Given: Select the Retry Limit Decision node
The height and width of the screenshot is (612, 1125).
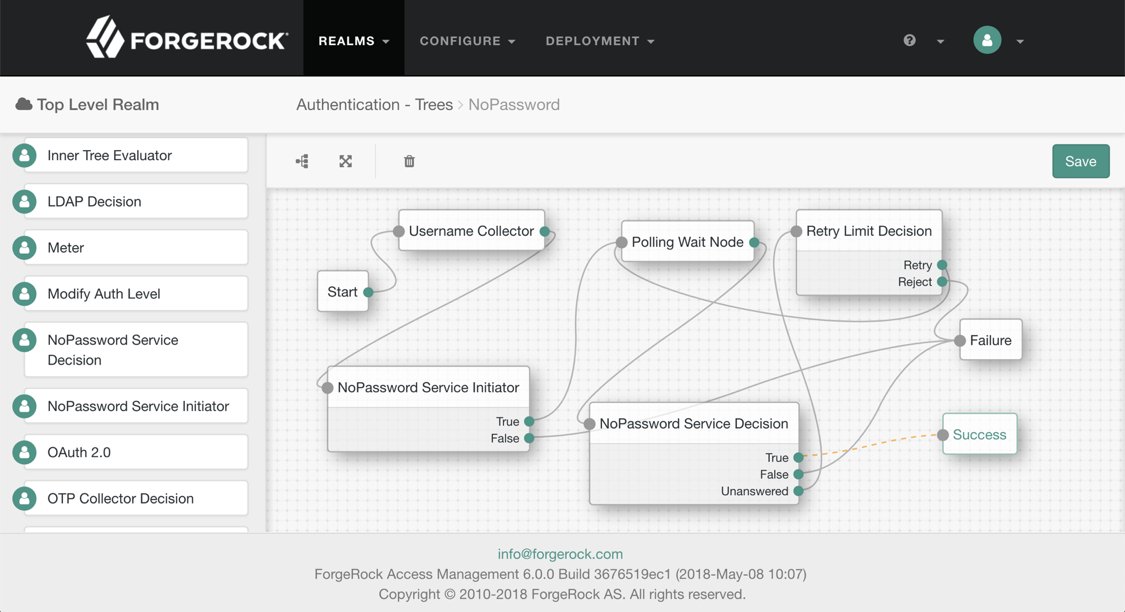Looking at the screenshot, I should pos(869,252).
